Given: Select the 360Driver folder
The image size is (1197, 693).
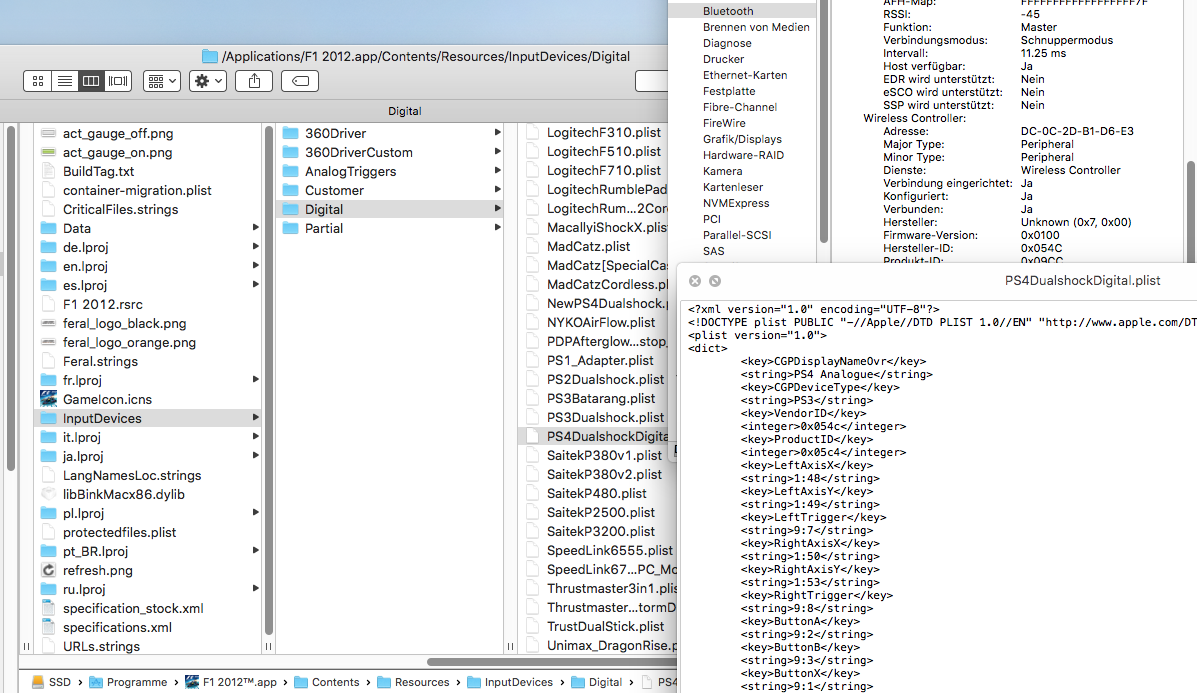Looking at the screenshot, I should point(389,134).
